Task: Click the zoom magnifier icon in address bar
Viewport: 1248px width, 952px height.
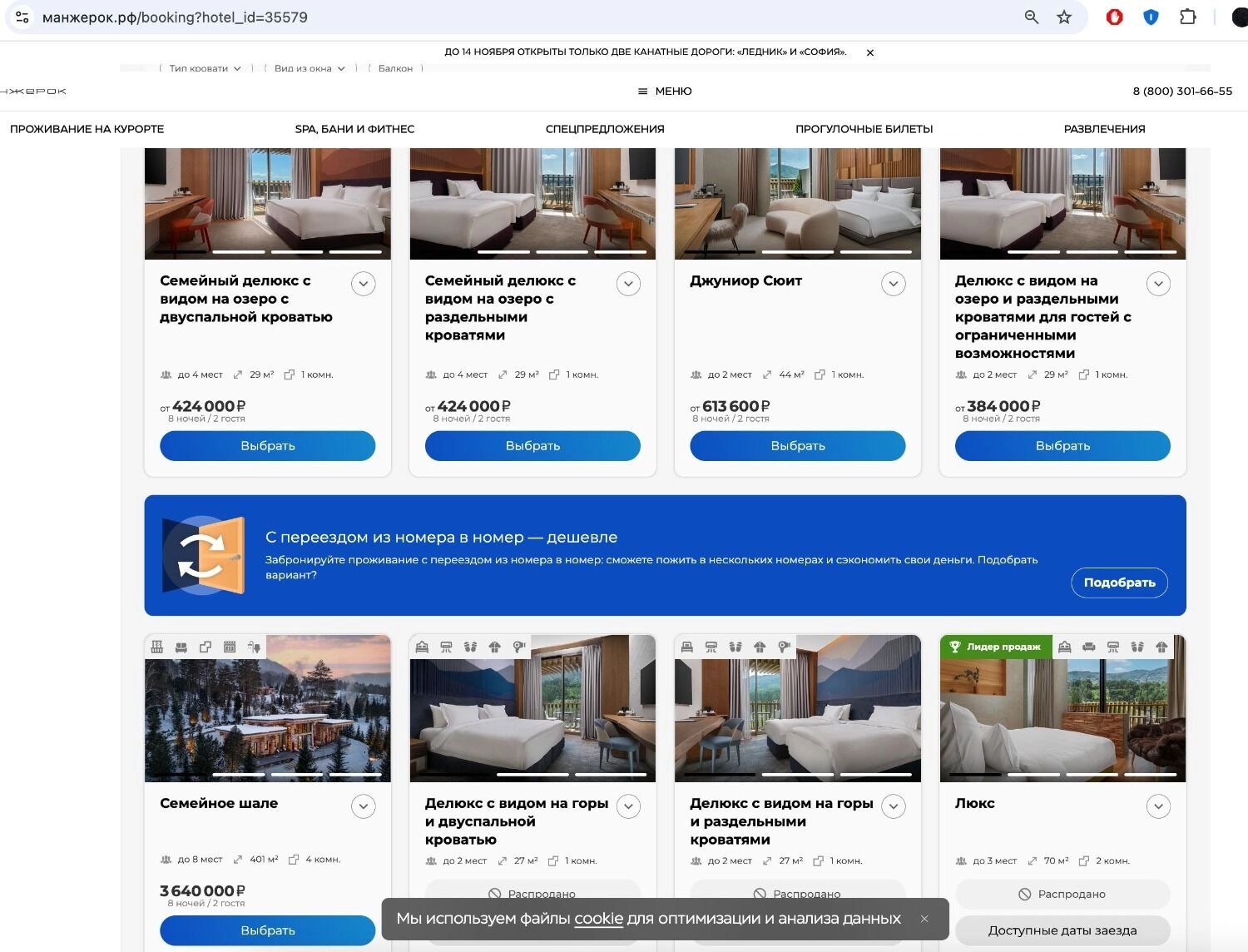Action: 1032,17
